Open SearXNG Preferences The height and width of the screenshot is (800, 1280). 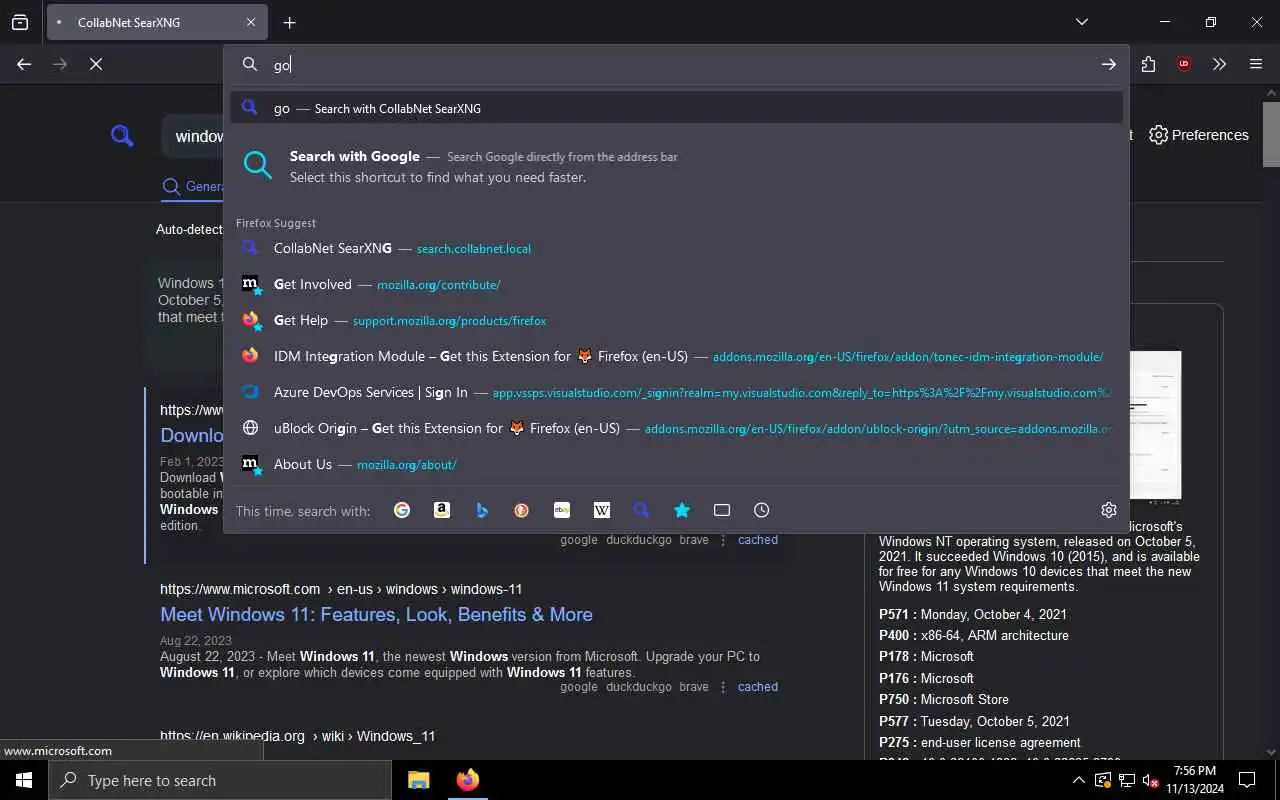click(1199, 135)
